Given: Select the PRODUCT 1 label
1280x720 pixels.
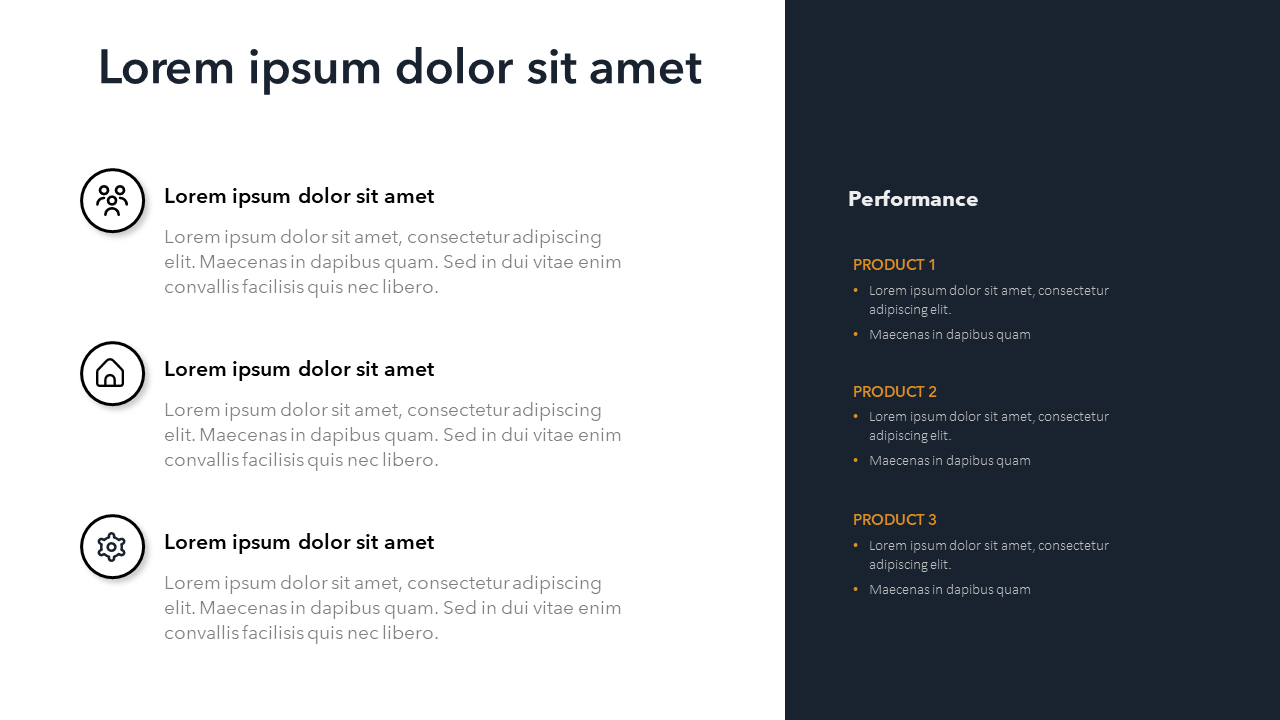Looking at the screenshot, I should [894, 265].
